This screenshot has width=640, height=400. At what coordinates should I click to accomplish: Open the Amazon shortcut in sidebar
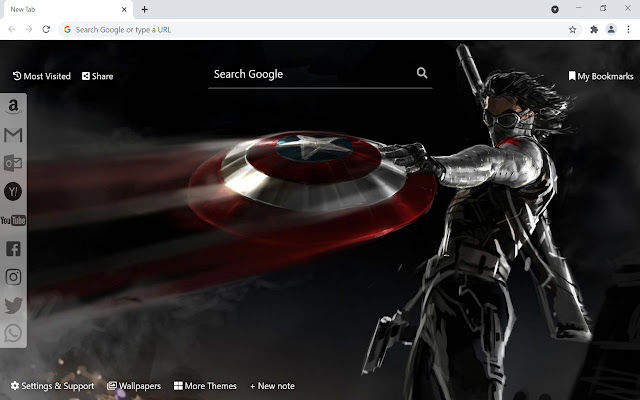(13, 107)
